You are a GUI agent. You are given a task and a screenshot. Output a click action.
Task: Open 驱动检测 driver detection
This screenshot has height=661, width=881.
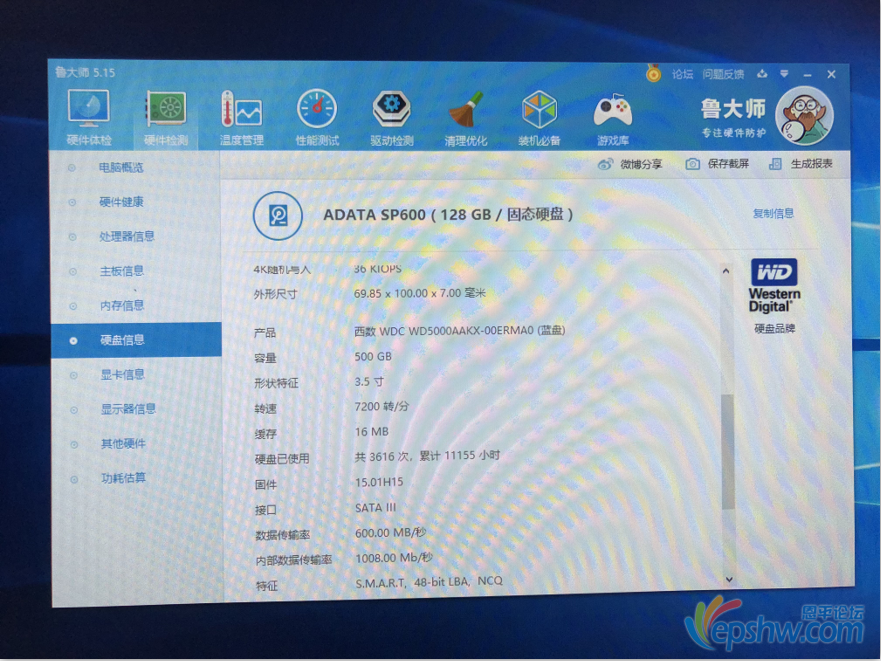pyautogui.click(x=392, y=119)
